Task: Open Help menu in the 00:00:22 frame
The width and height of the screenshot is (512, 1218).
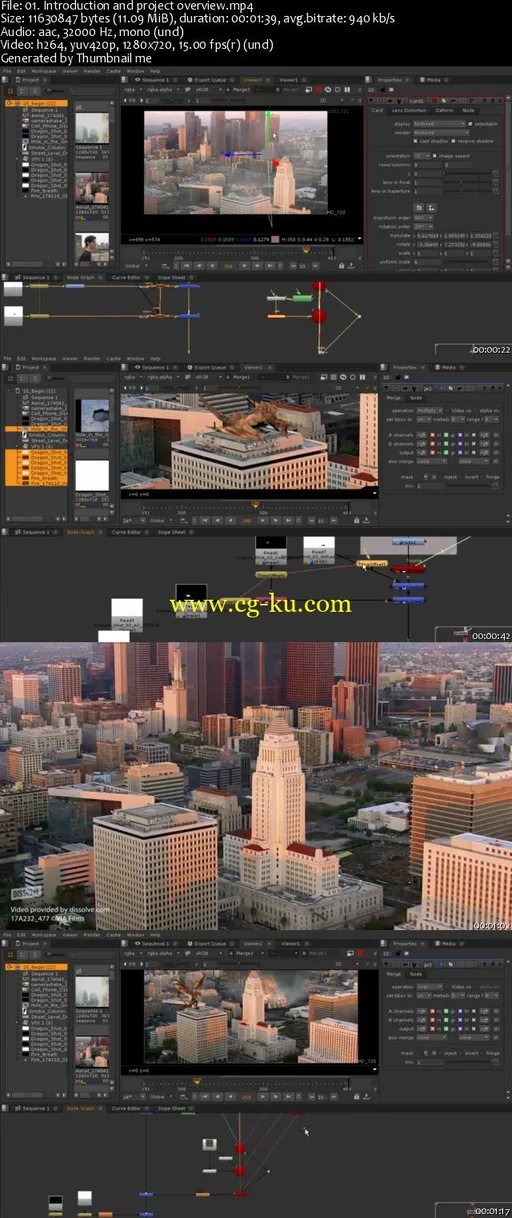Action: 154,69
